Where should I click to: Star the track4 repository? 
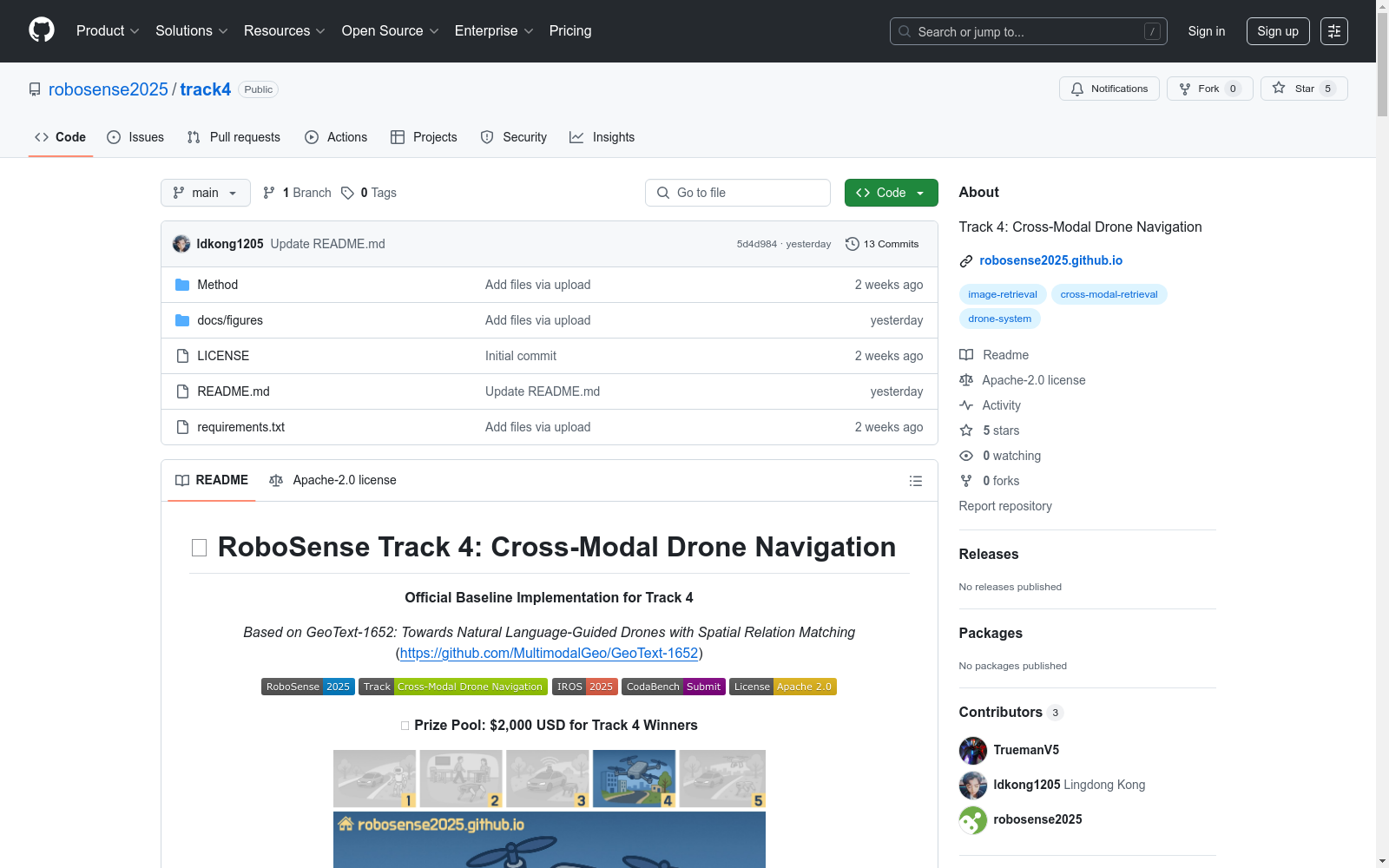1304,89
